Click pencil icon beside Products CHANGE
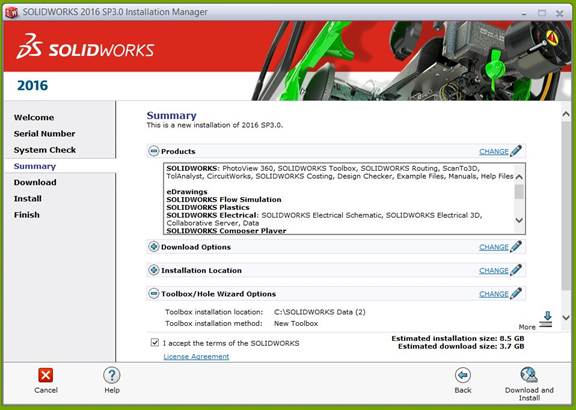576x410 pixels. (516, 151)
